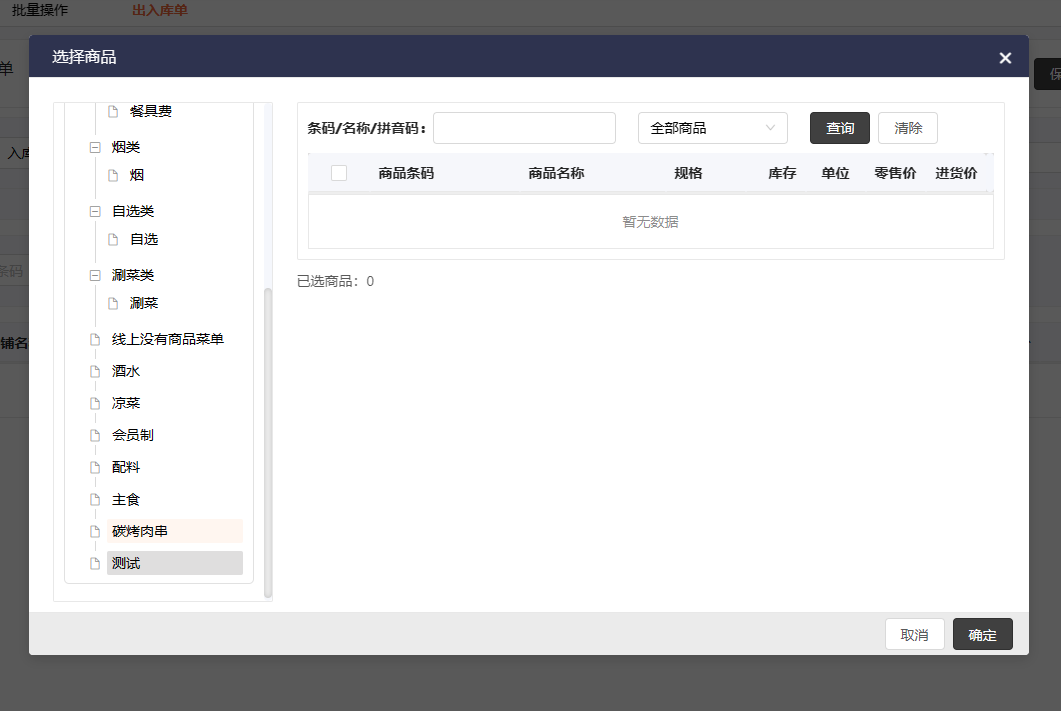The width and height of the screenshot is (1061, 711).
Task: Click the 条码/名称/拼音码 search input field
Action: point(524,128)
